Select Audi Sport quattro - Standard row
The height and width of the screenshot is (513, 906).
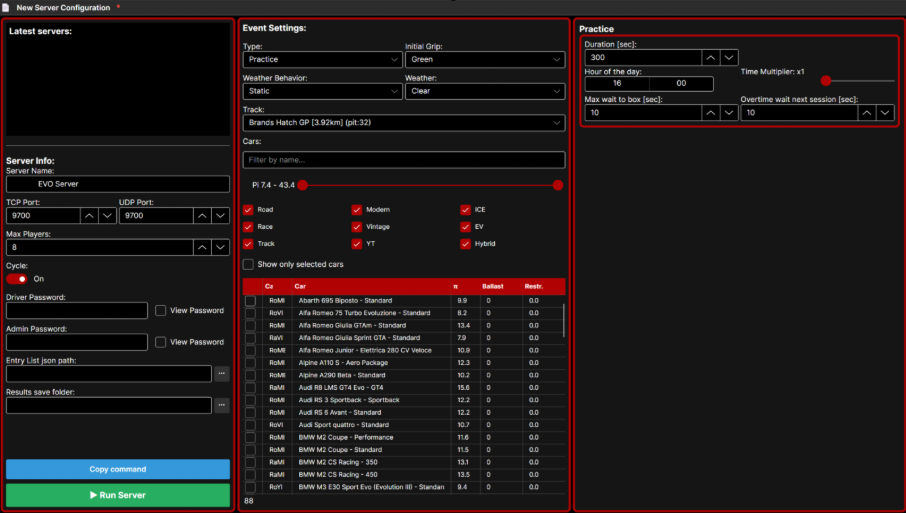point(404,425)
